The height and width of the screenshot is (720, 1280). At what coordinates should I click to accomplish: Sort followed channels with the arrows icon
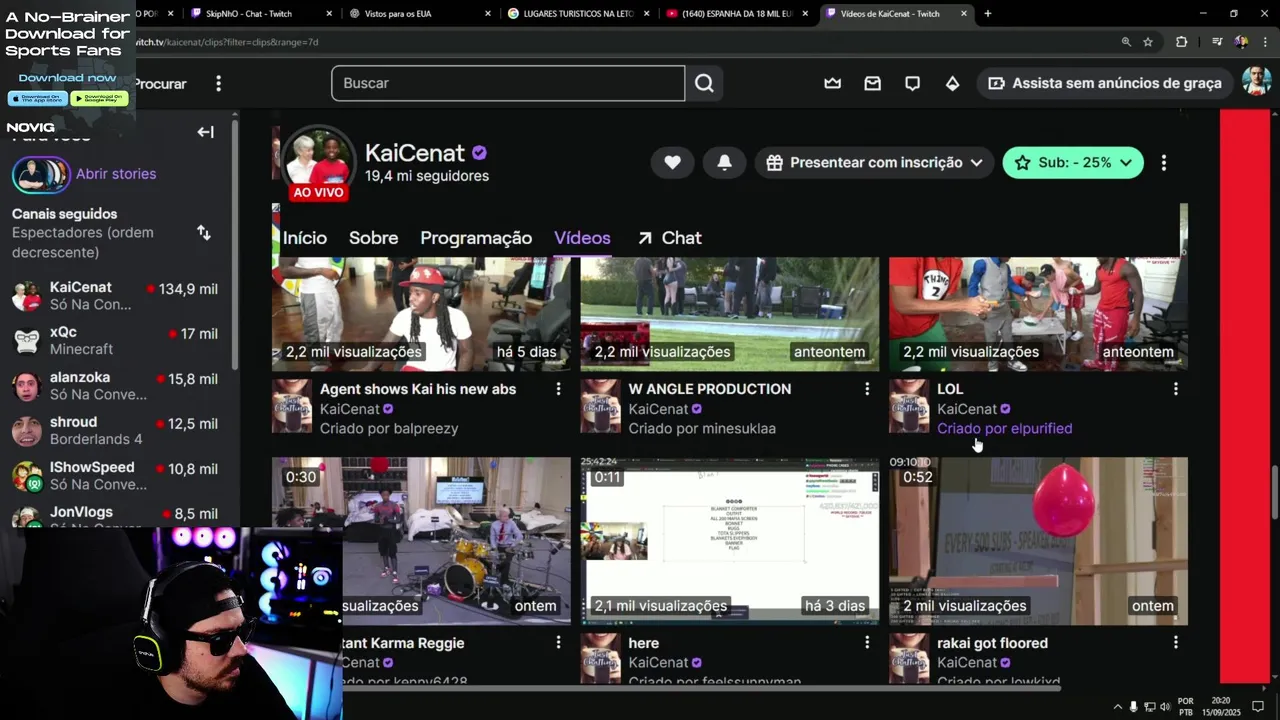204,232
